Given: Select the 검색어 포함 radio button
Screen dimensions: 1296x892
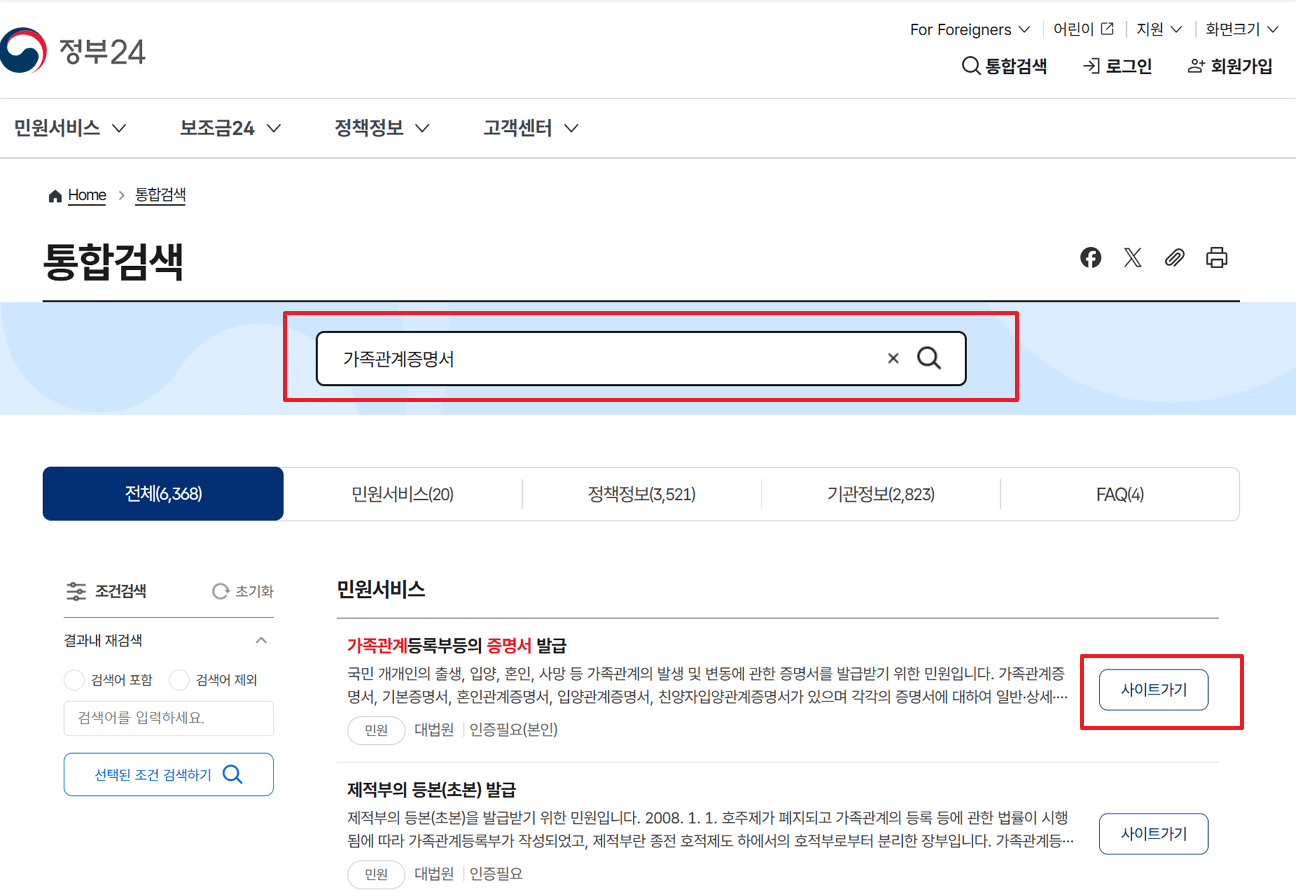Looking at the screenshot, I should [x=73, y=679].
